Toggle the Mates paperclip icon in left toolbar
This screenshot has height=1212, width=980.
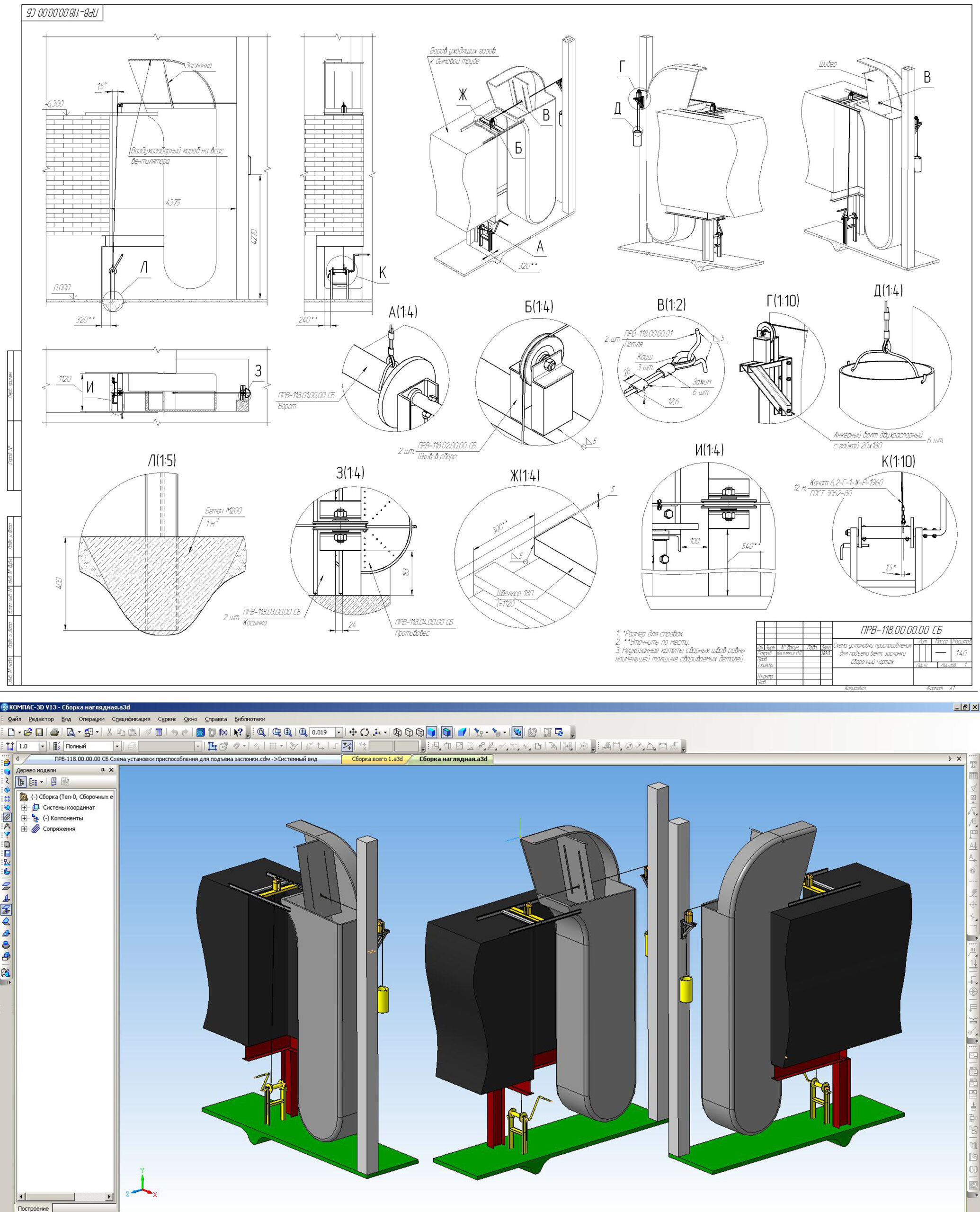click(7, 818)
